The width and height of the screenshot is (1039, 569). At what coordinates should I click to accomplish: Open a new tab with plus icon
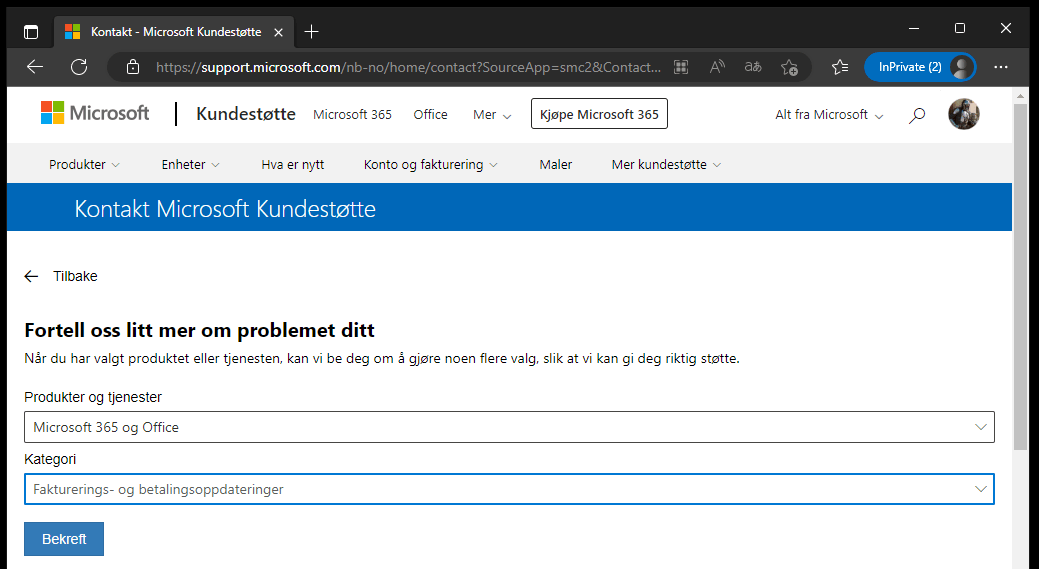(x=311, y=32)
